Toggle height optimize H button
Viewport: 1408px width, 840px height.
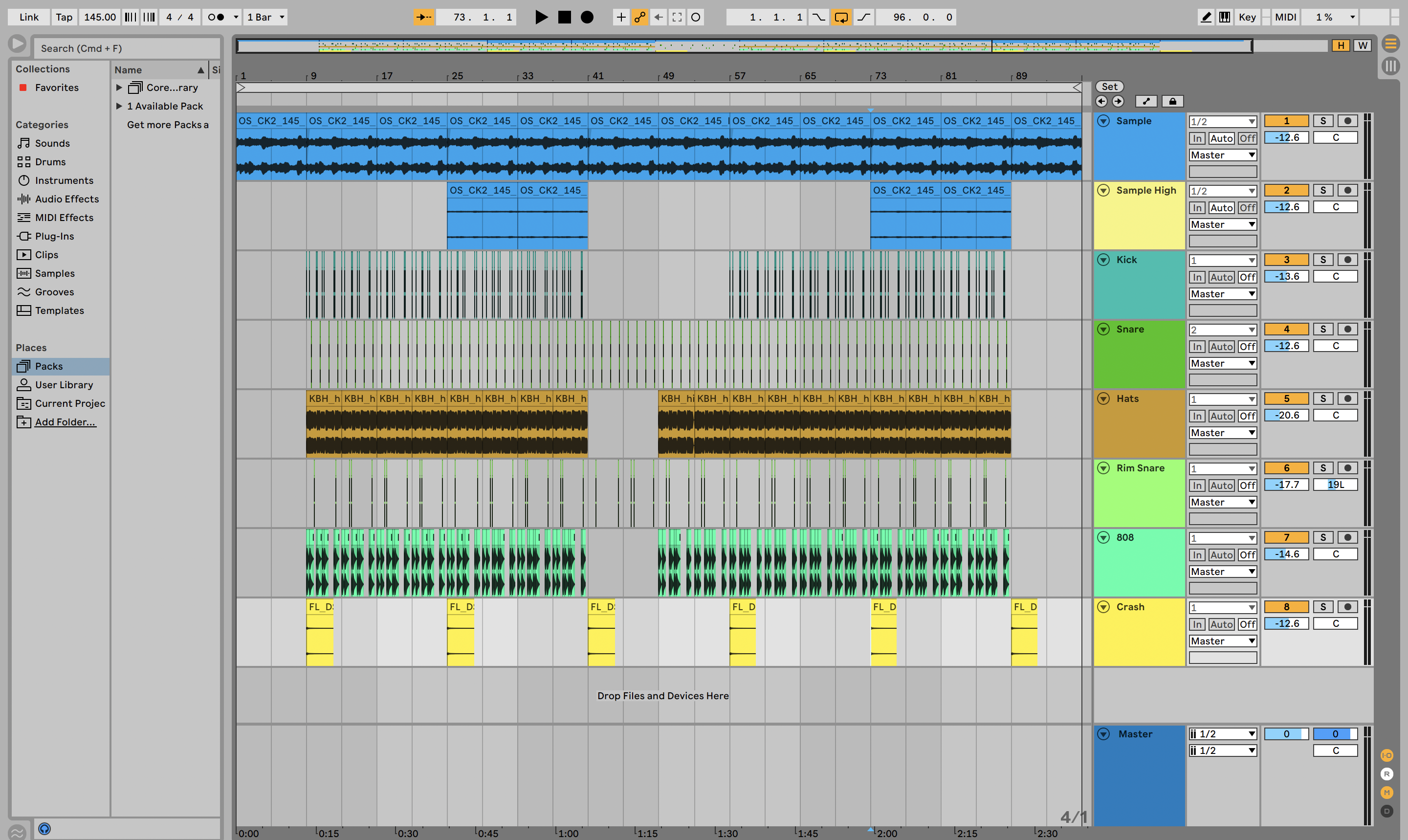point(1341,45)
